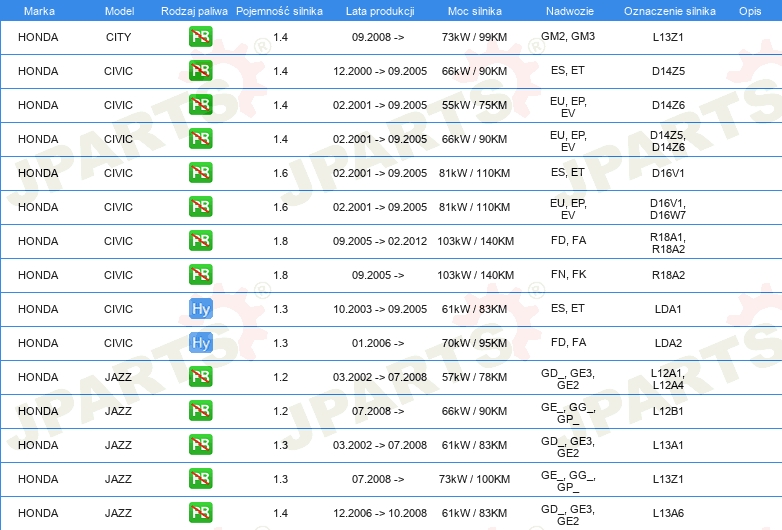Click the 73kW / 100KM power cell

pos(474,479)
